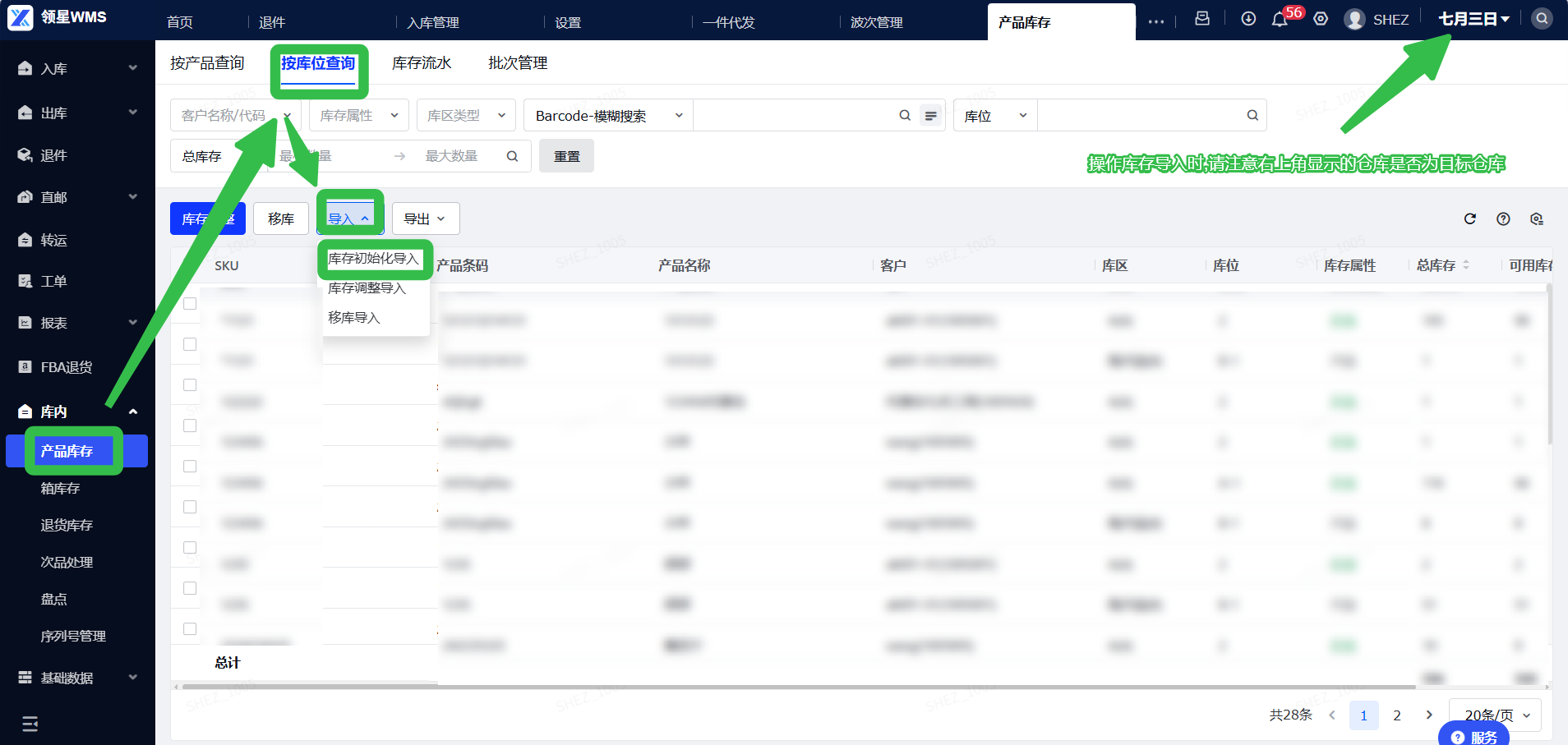1568x745 pixels.
Task: Click the 重置 reset button
Action: coord(567,156)
